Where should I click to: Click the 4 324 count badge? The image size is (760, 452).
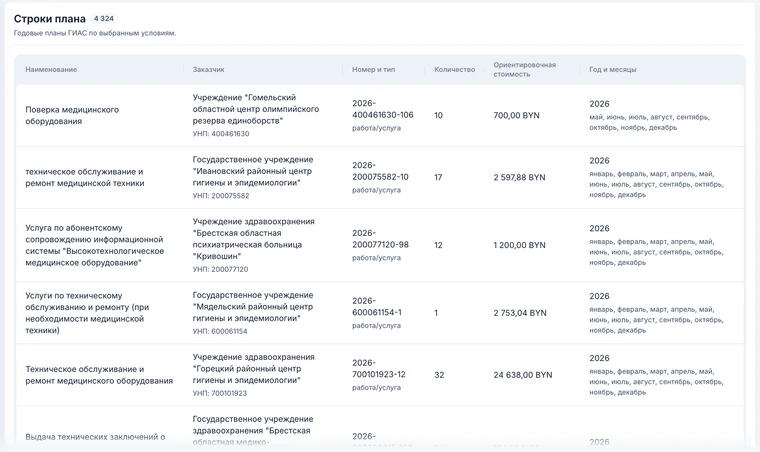click(104, 19)
